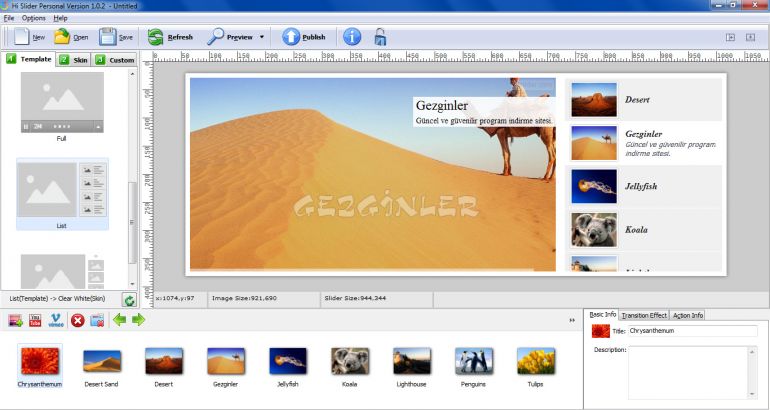The height and width of the screenshot is (410, 770).
Task: Click the Description text area
Action: 688,373
